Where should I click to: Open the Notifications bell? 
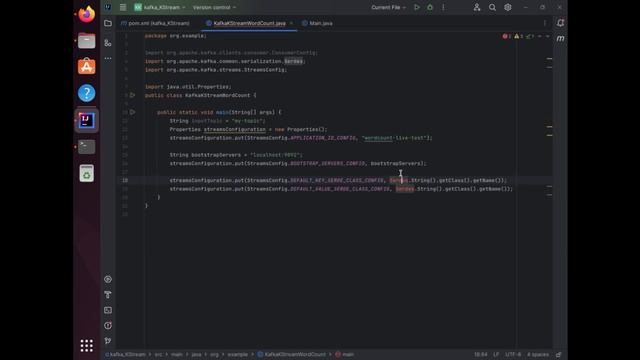pyautogui.click(x=560, y=23)
